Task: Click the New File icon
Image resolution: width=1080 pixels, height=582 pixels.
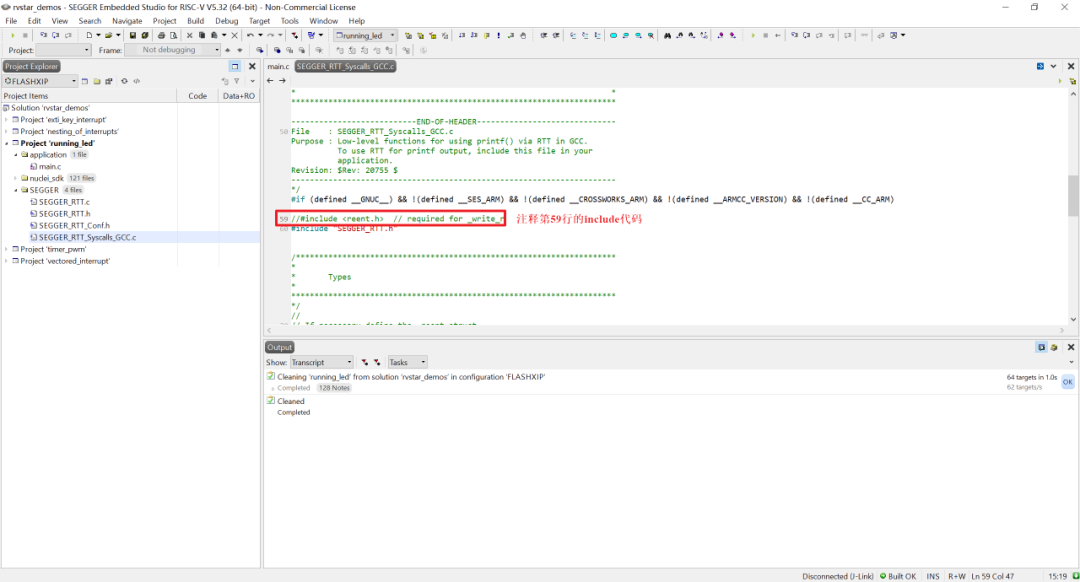Action: (89, 35)
